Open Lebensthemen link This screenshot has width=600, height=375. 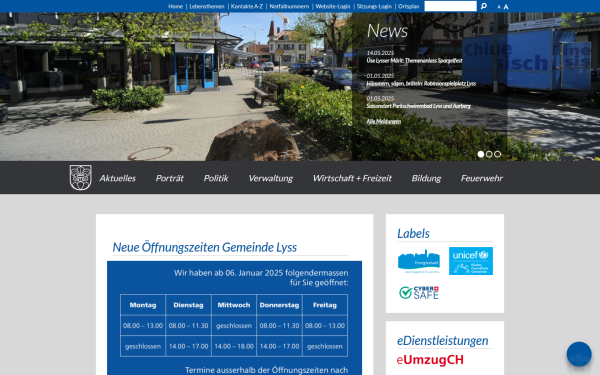207,6
